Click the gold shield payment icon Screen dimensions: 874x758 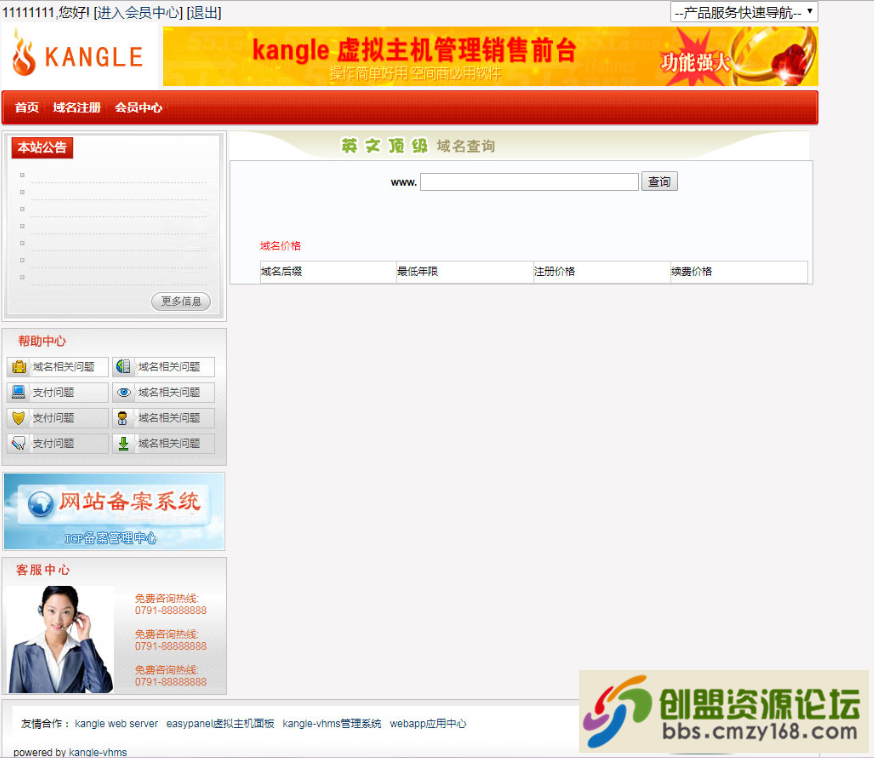(x=18, y=418)
